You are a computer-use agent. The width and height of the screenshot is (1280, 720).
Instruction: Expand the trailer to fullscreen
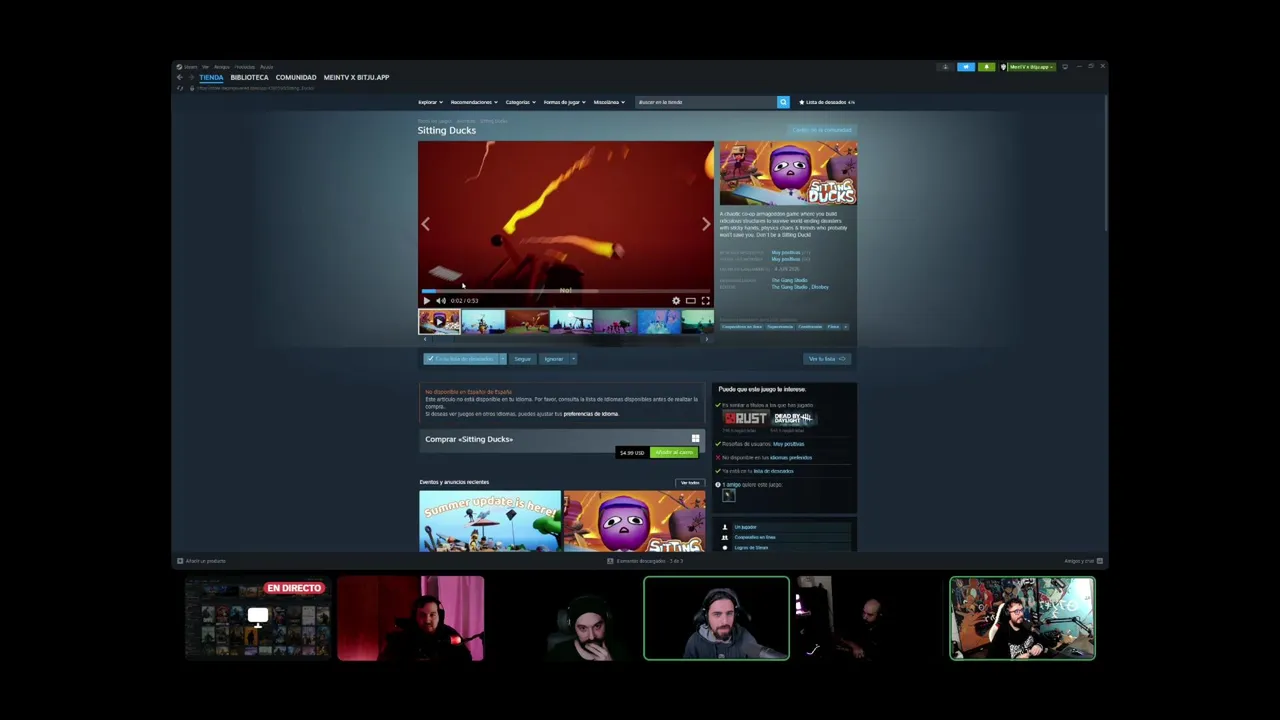[705, 300]
